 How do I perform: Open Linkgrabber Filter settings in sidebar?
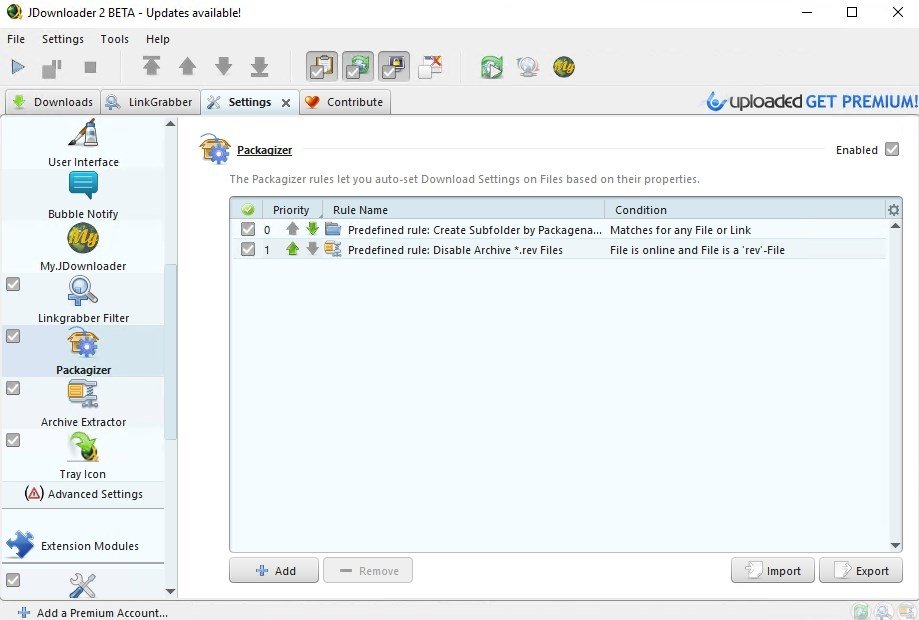coord(83,300)
